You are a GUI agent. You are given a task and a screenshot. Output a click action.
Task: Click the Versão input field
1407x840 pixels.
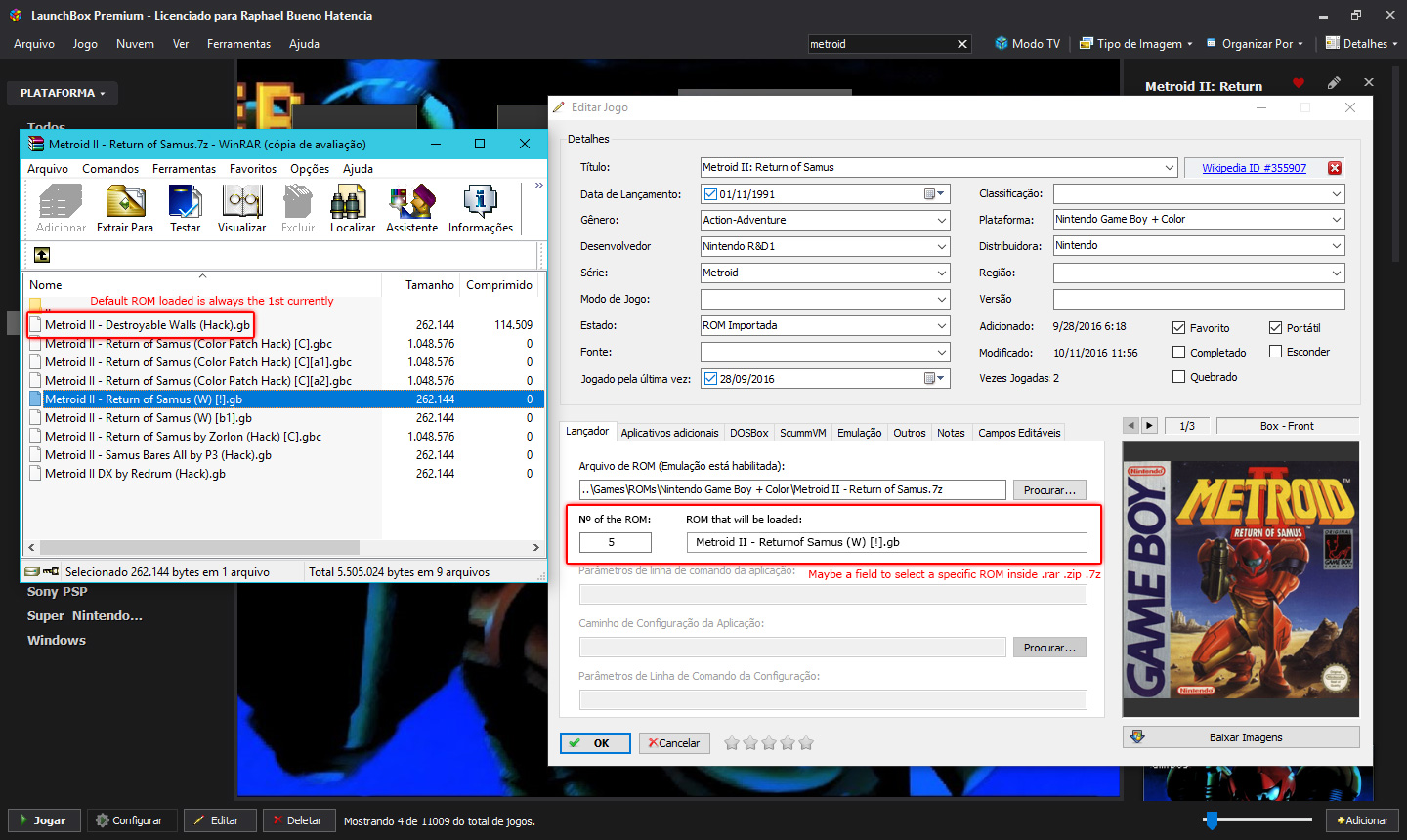pyautogui.click(x=1199, y=299)
